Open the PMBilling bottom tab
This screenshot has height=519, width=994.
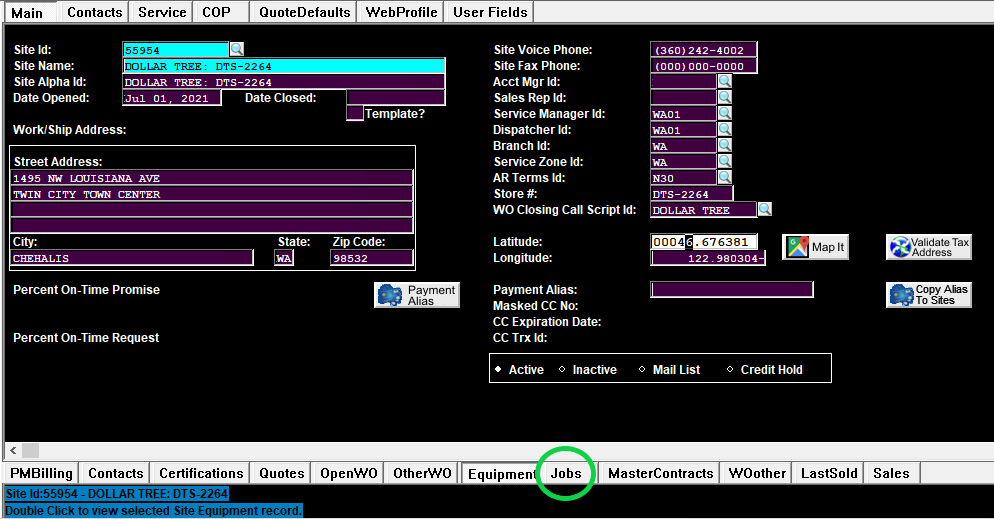click(41, 473)
